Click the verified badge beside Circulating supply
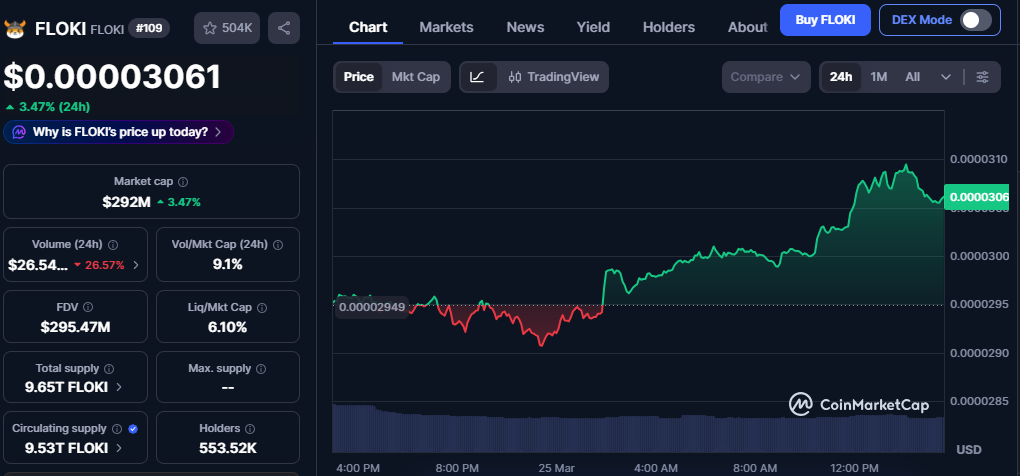This screenshot has height=476, width=1020. pyautogui.click(x=133, y=429)
